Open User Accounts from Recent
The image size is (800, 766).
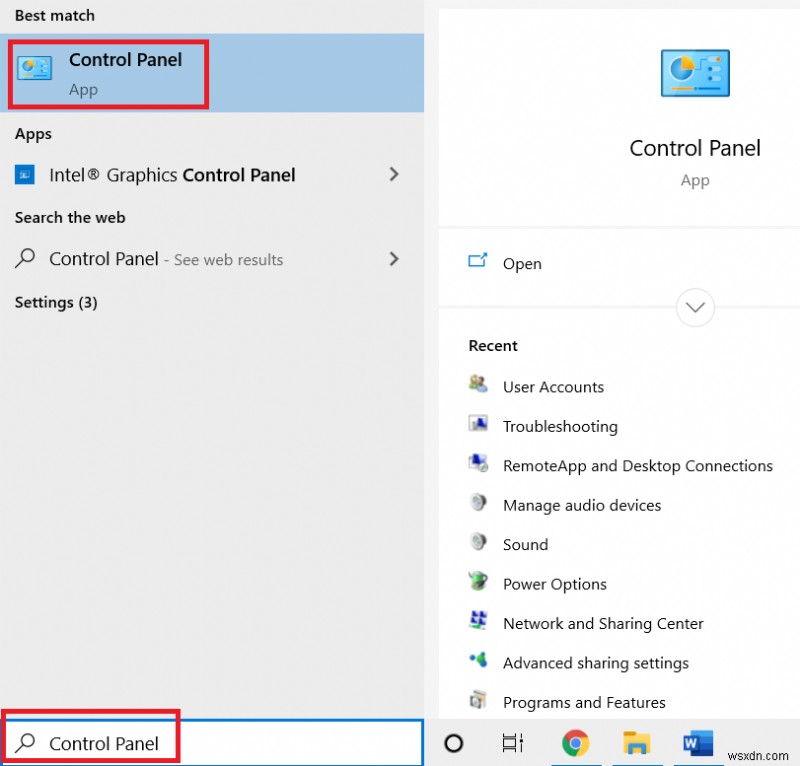(x=553, y=387)
